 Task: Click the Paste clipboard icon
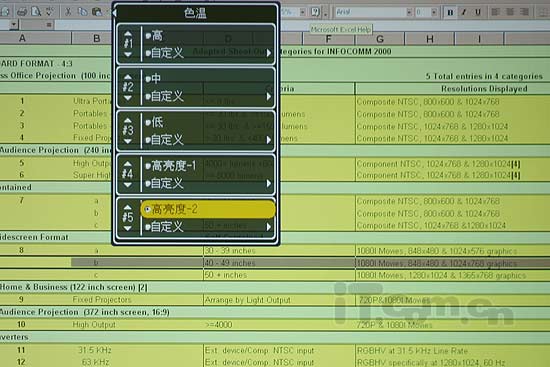click(97, 12)
